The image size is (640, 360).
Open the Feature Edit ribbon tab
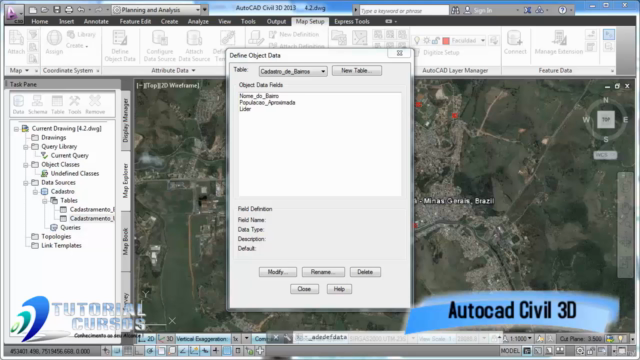click(x=135, y=21)
